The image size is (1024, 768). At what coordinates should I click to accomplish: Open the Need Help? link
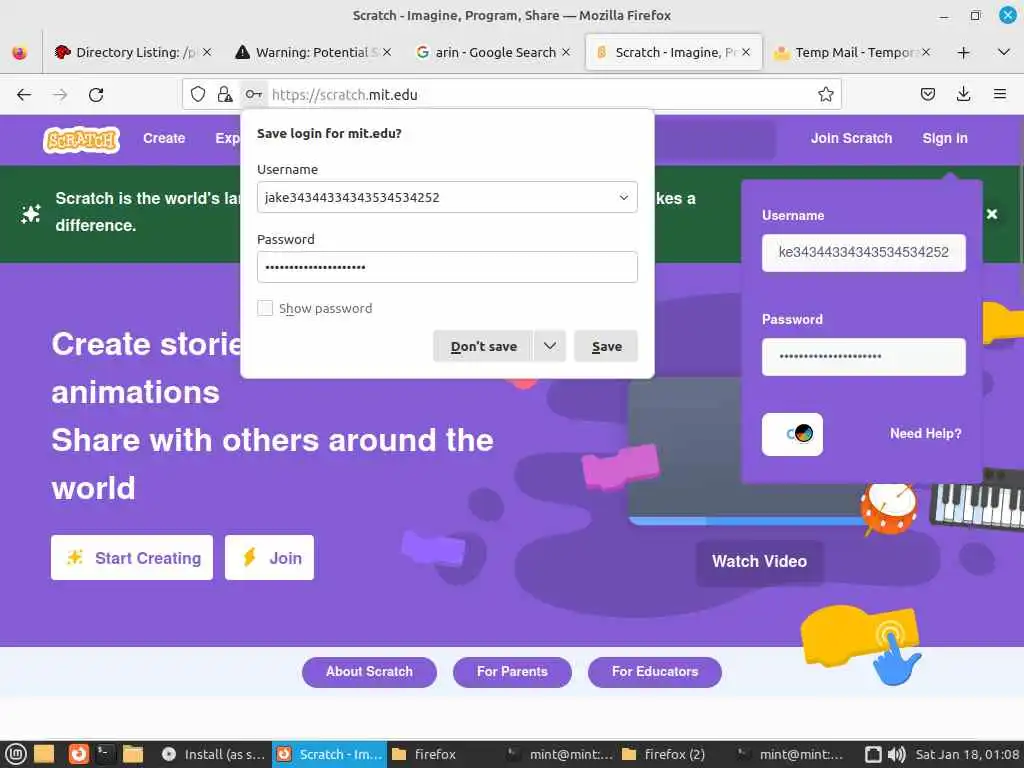tap(925, 433)
